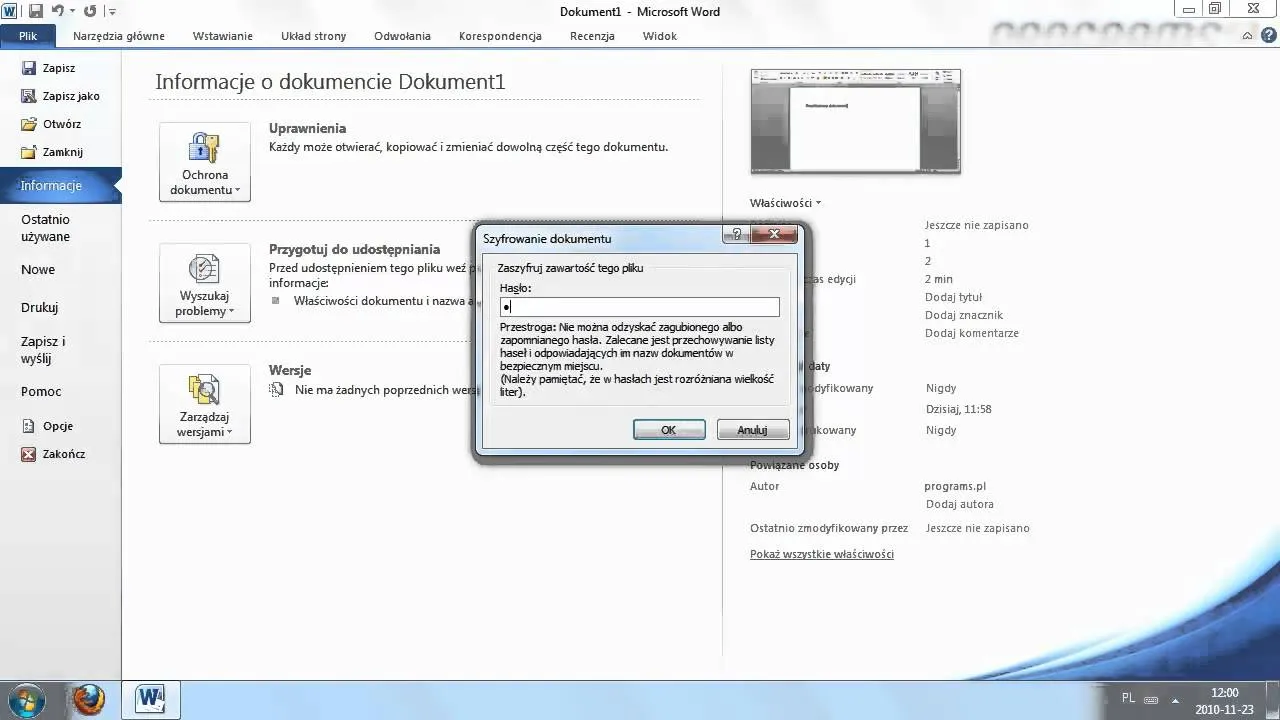
Task: Open Zapisz i wyślij section
Action: point(43,350)
